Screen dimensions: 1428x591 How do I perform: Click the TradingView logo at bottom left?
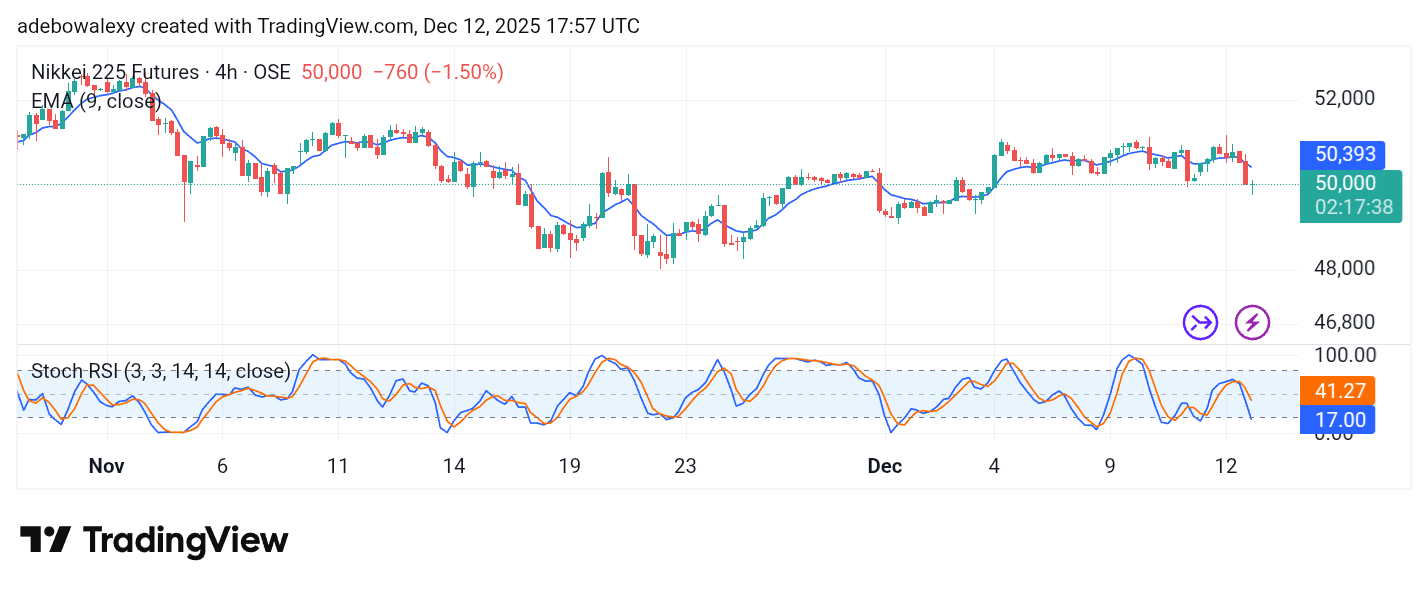click(x=154, y=540)
